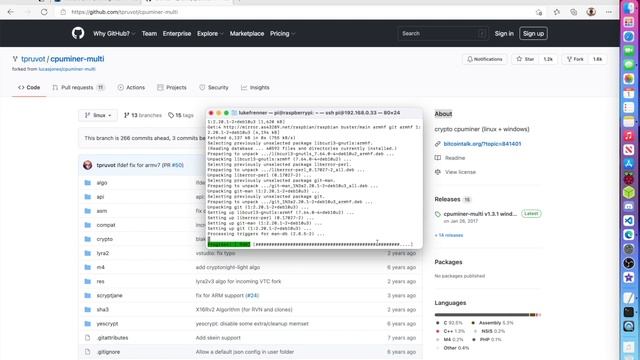Switch to the Projects tab

pos(172,87)
